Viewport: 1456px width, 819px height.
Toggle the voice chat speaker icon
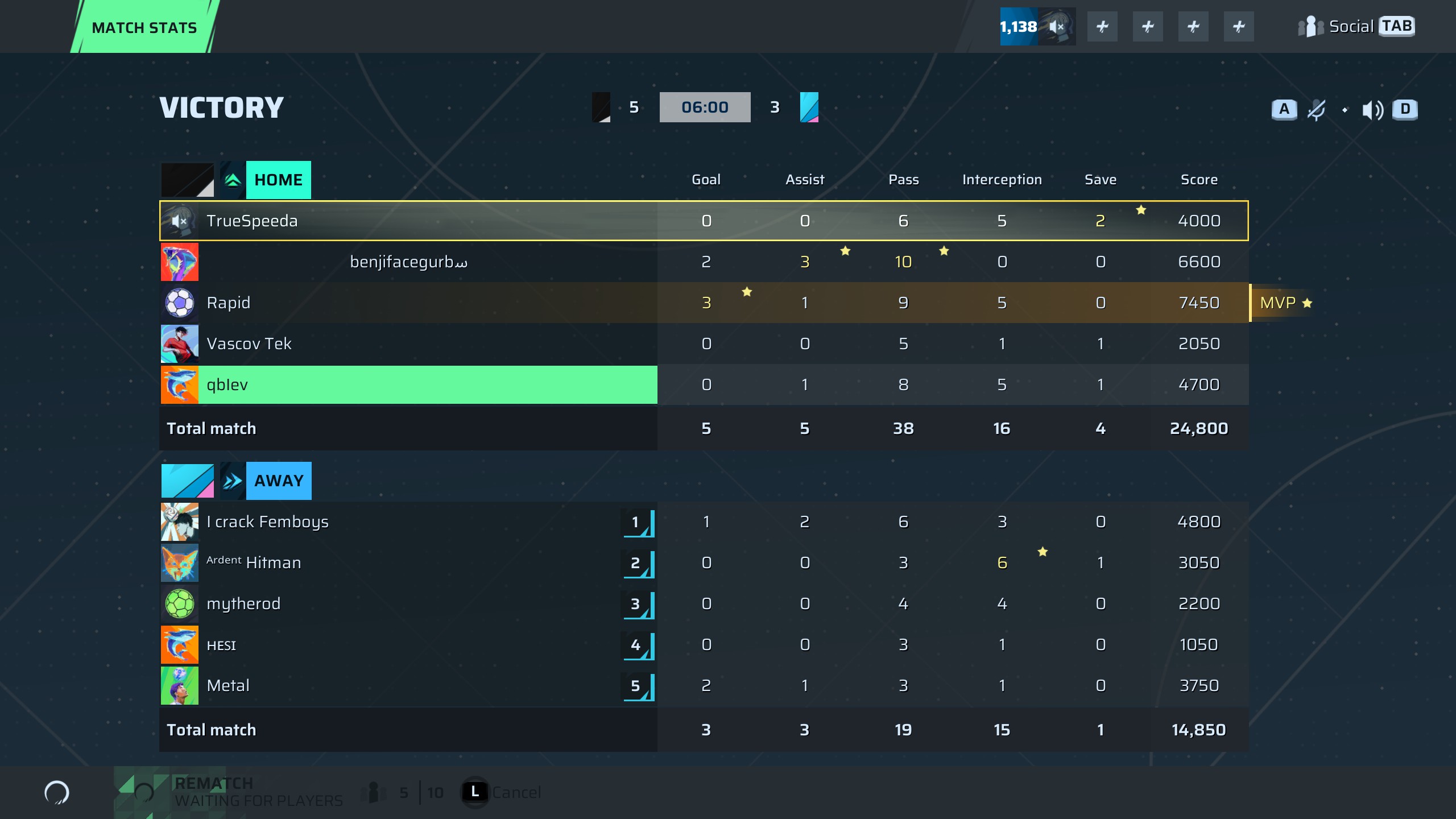pyautogui.click(x=1372, y=109)
